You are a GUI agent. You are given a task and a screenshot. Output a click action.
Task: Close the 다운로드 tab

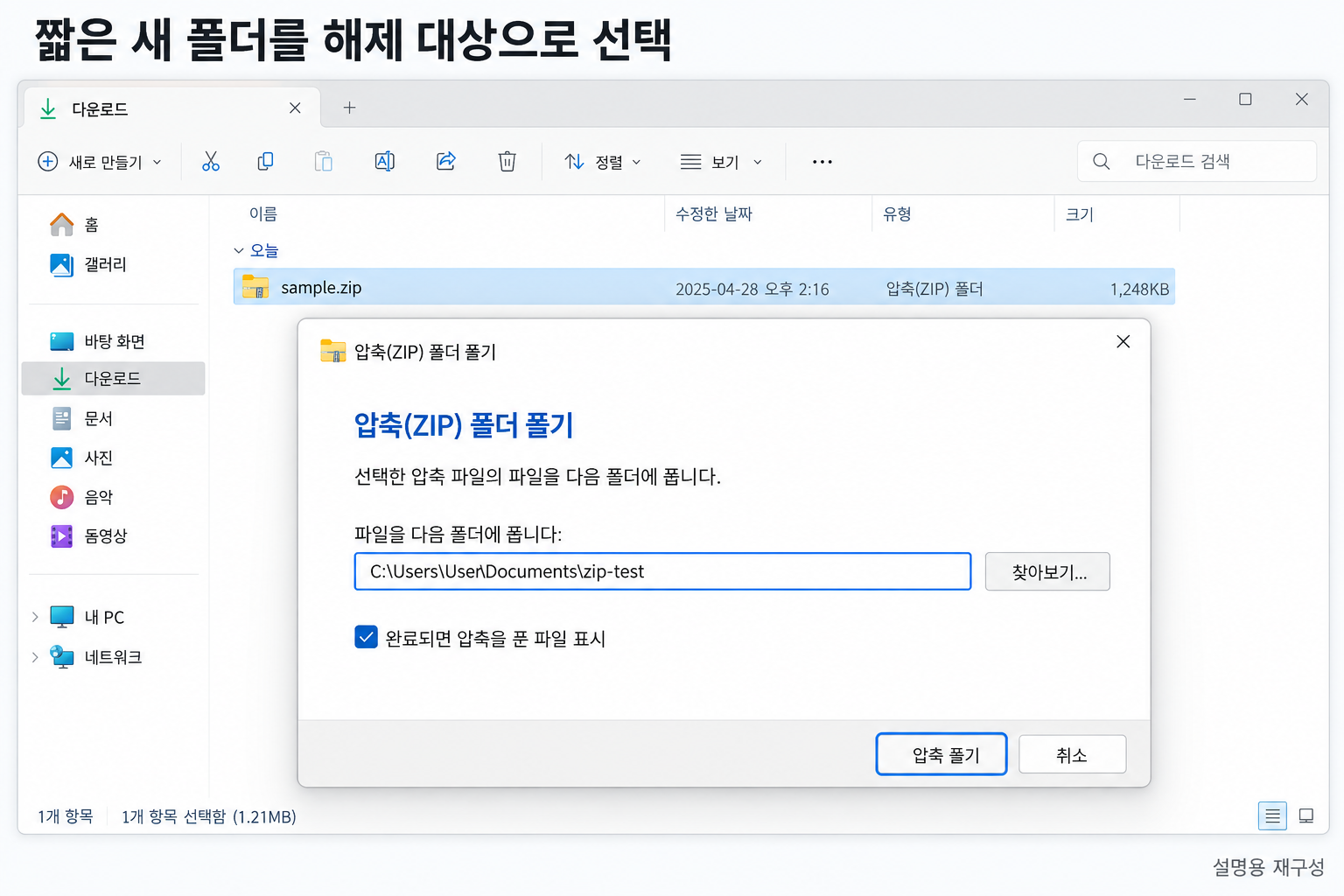pos(295,108)
